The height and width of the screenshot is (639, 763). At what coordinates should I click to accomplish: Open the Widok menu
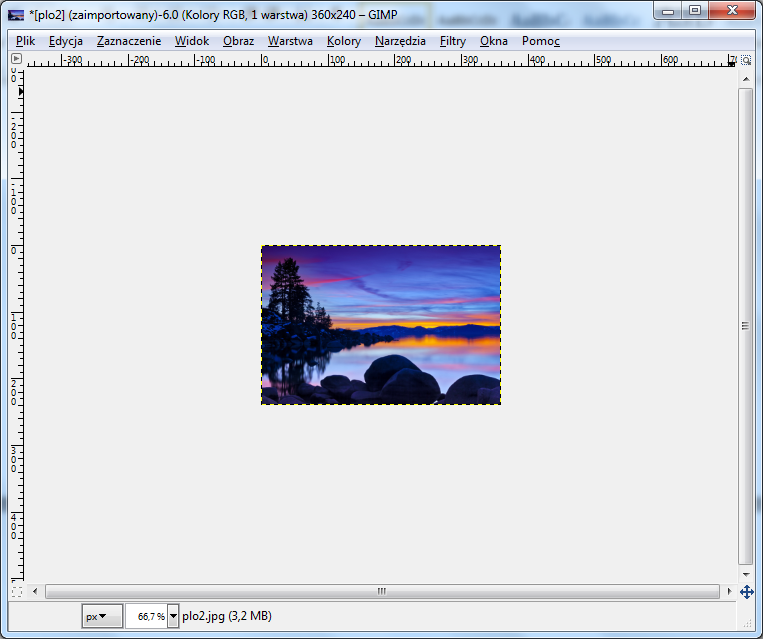192,41
